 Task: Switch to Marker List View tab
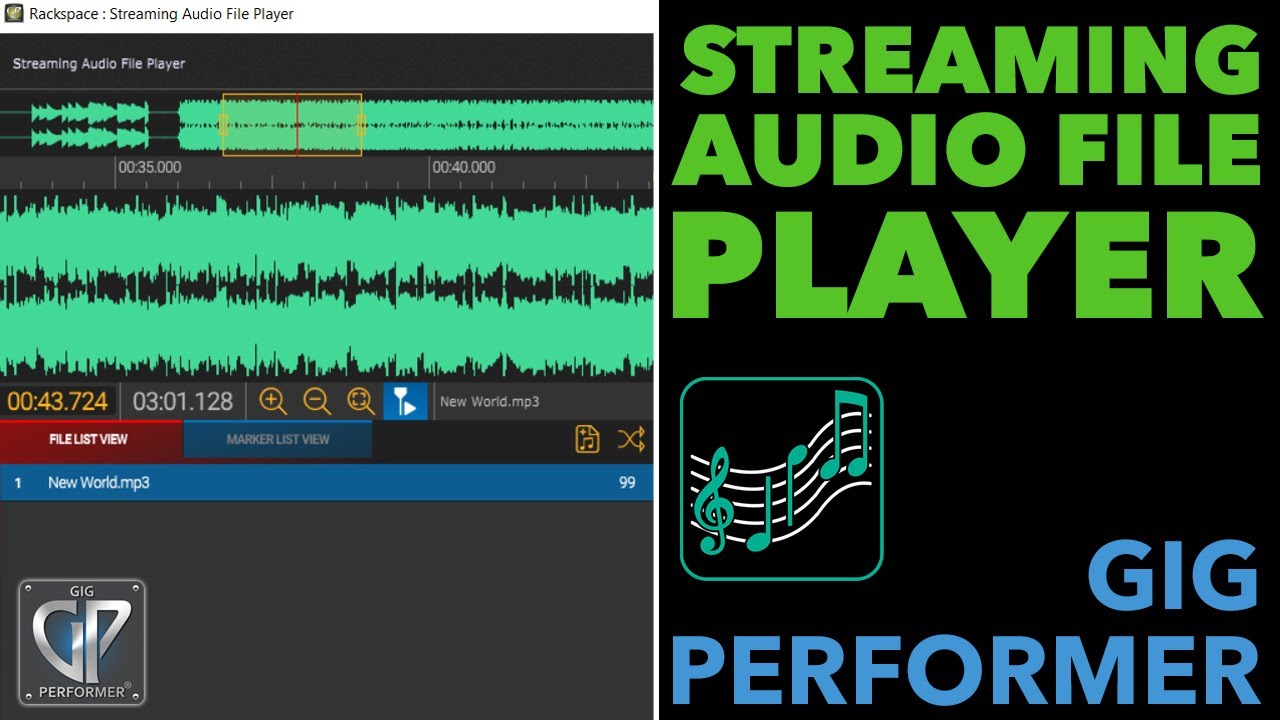click(x=278, y=439)
